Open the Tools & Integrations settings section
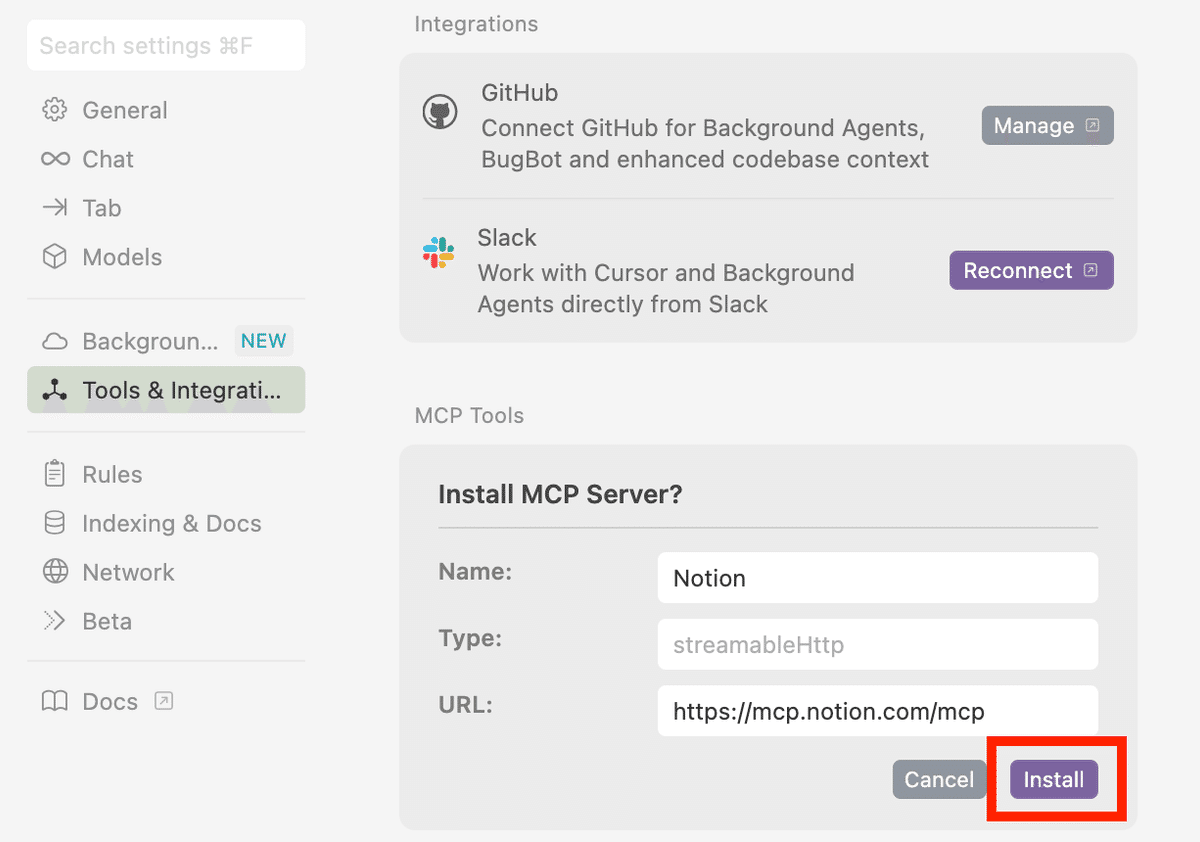1200x842 pixels. tap(166, 390)
